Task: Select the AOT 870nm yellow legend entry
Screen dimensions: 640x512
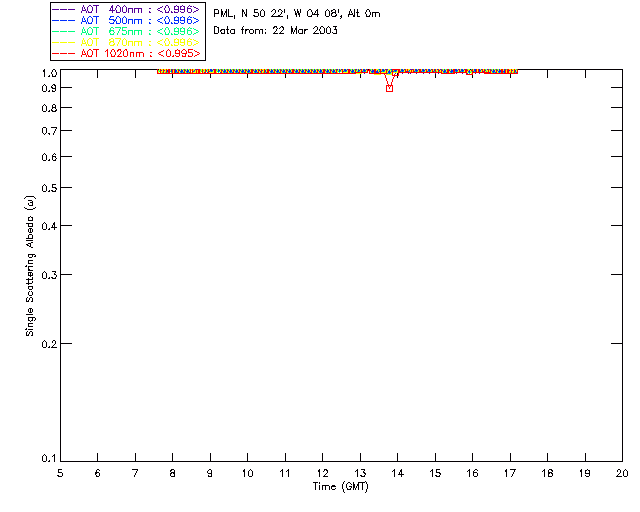Action: pos(126,42)
